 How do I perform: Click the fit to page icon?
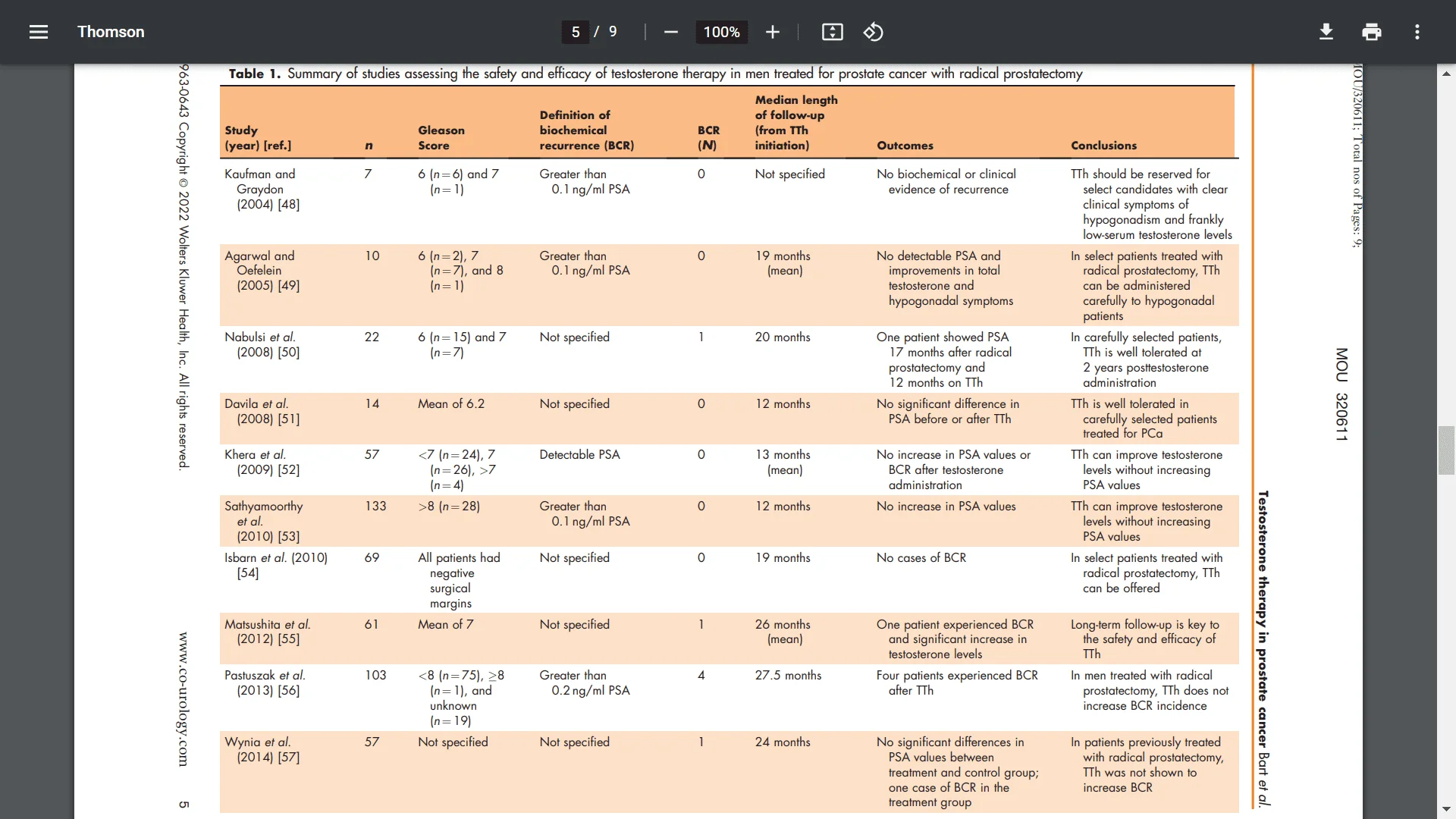832,32
